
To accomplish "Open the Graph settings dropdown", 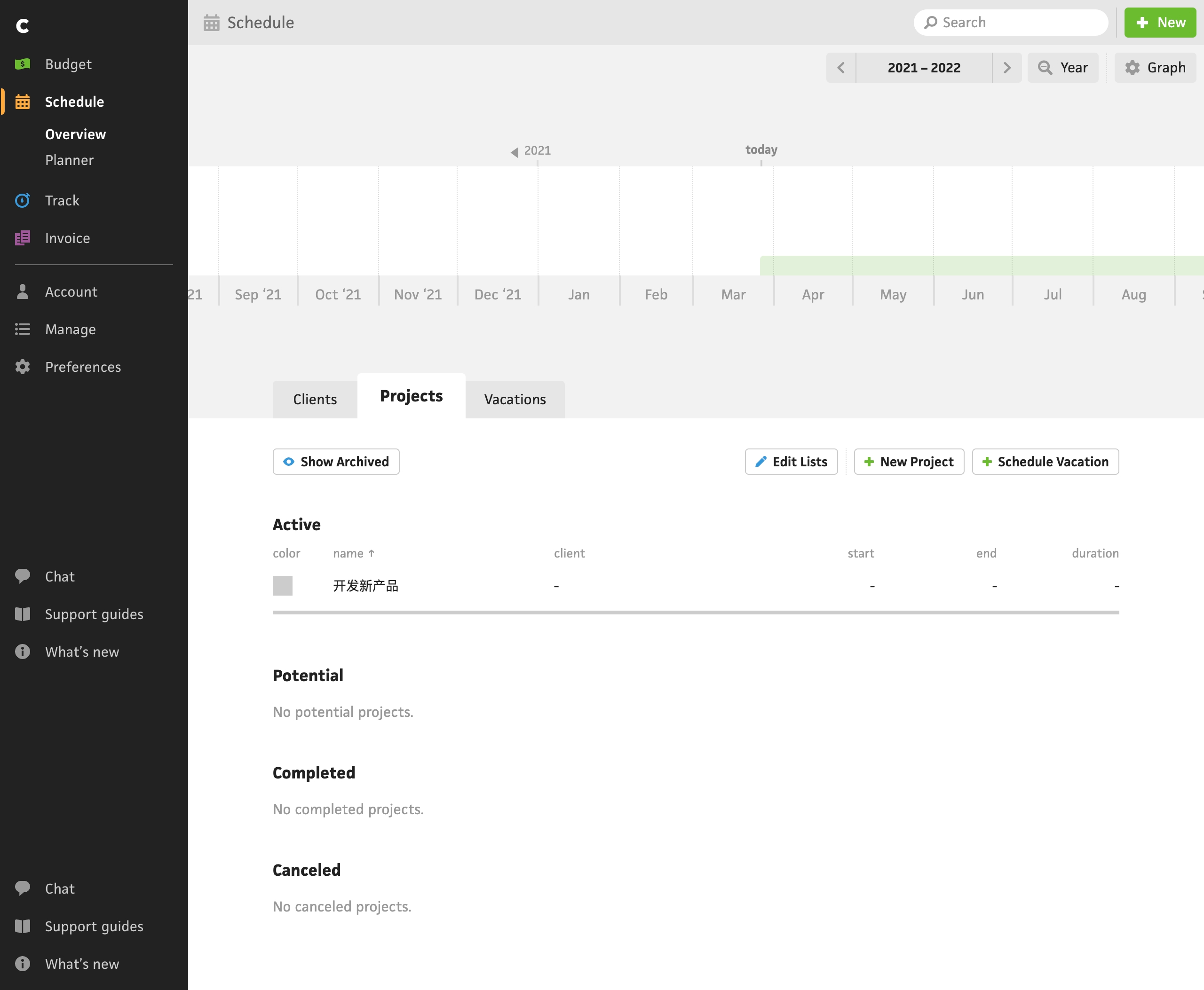I will pyautogui.click(x=1155, y=67).
